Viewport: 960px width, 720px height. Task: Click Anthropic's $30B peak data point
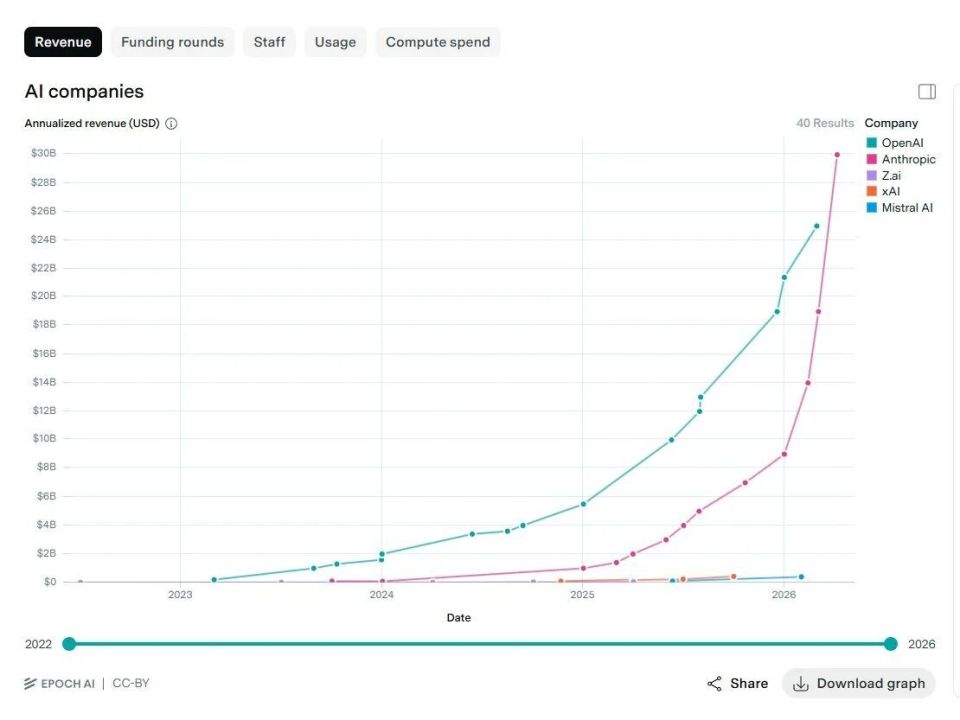point(837,154)
